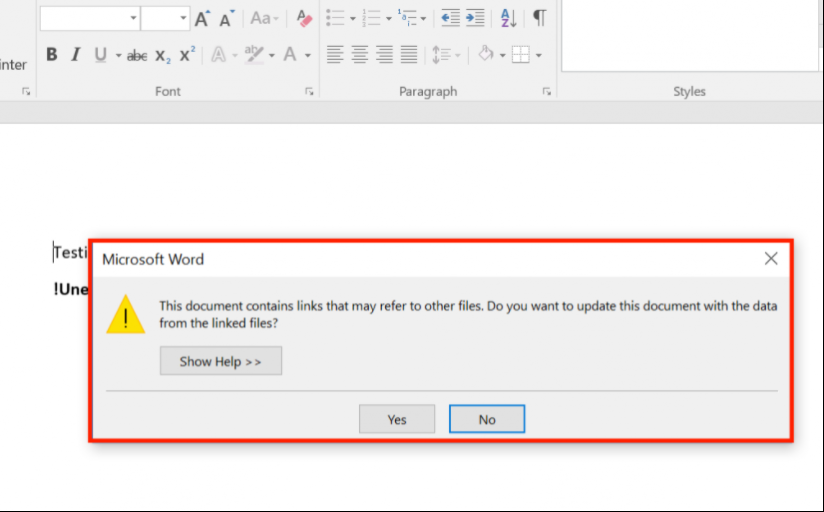Open Change Case options
The height and width of the screenshot is (512, 824).
(264, 18)
